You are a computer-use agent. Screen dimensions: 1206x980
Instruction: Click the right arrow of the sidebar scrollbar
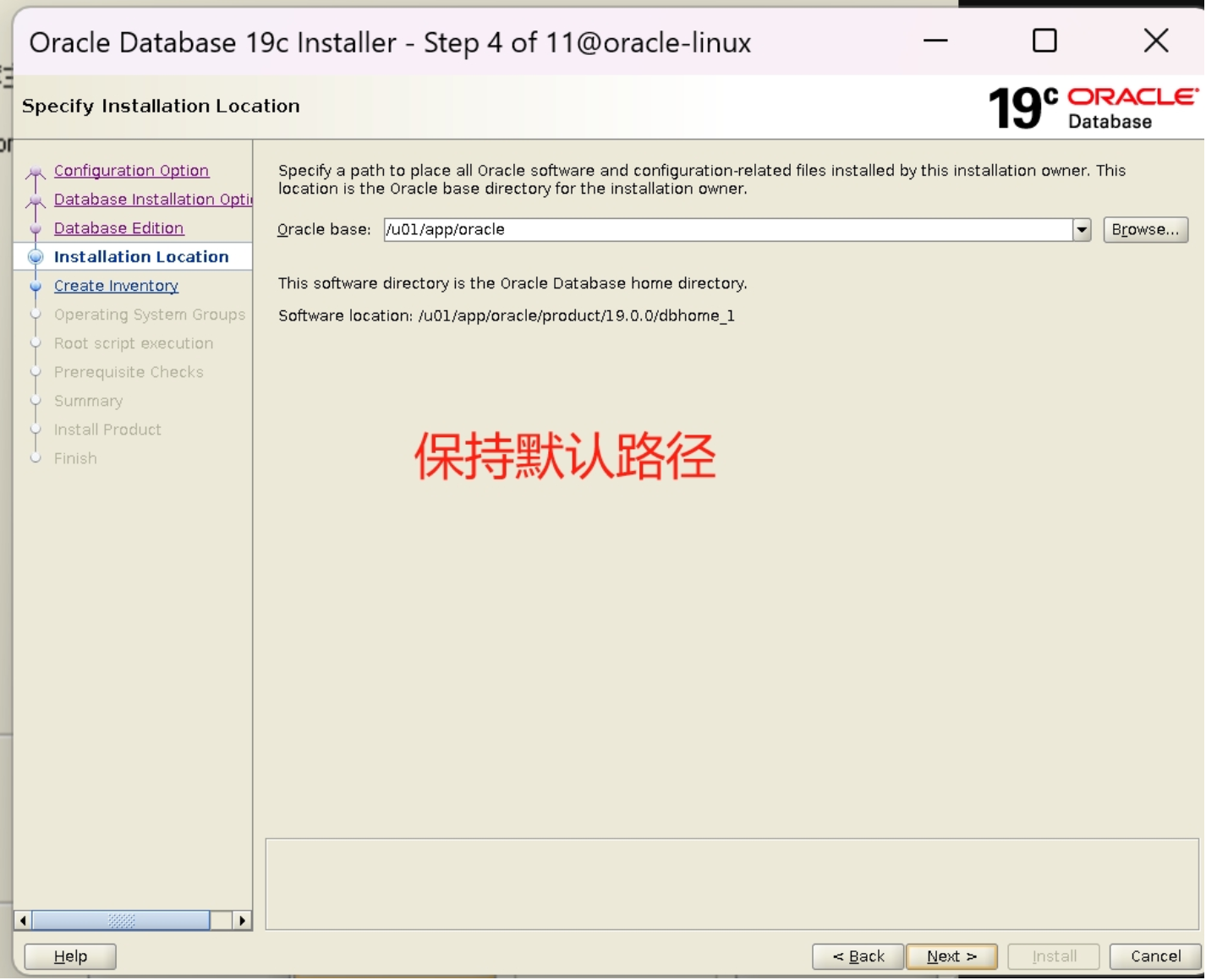241,920
